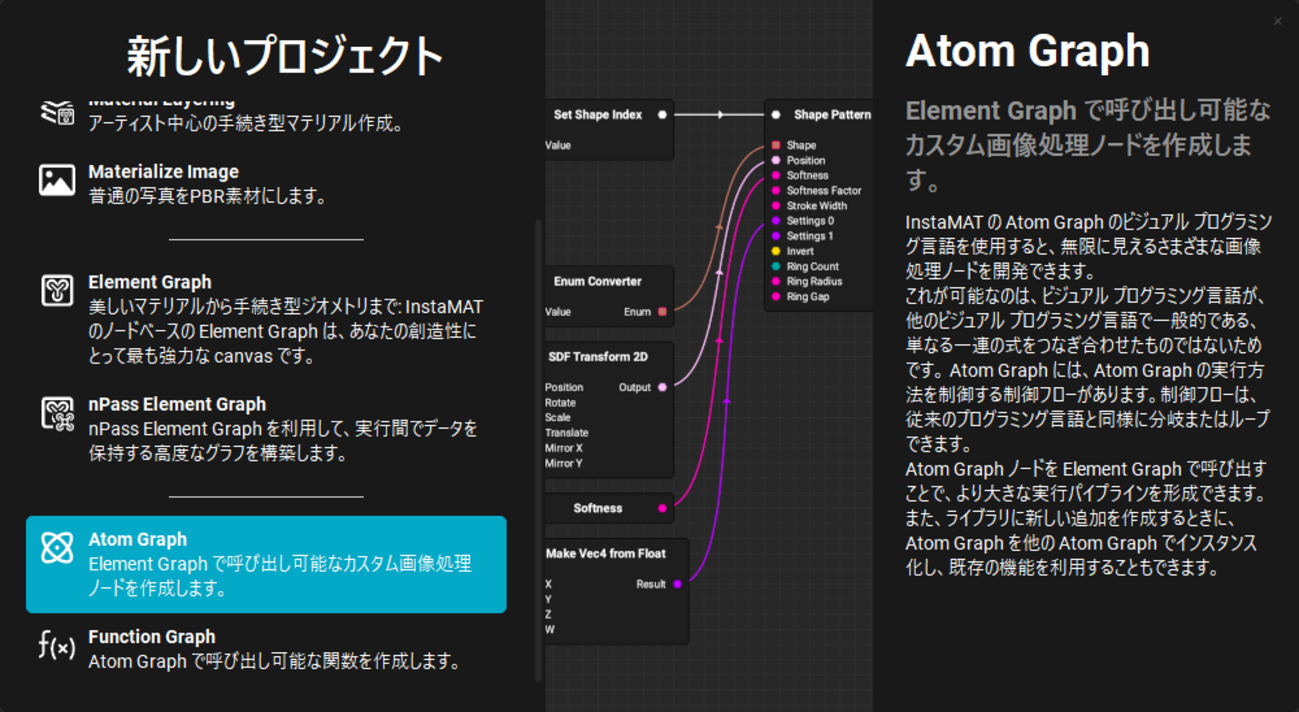Click the Softness node label
Image resolution: width=1299 pixels, height=712 pixels.
(598, 509)
